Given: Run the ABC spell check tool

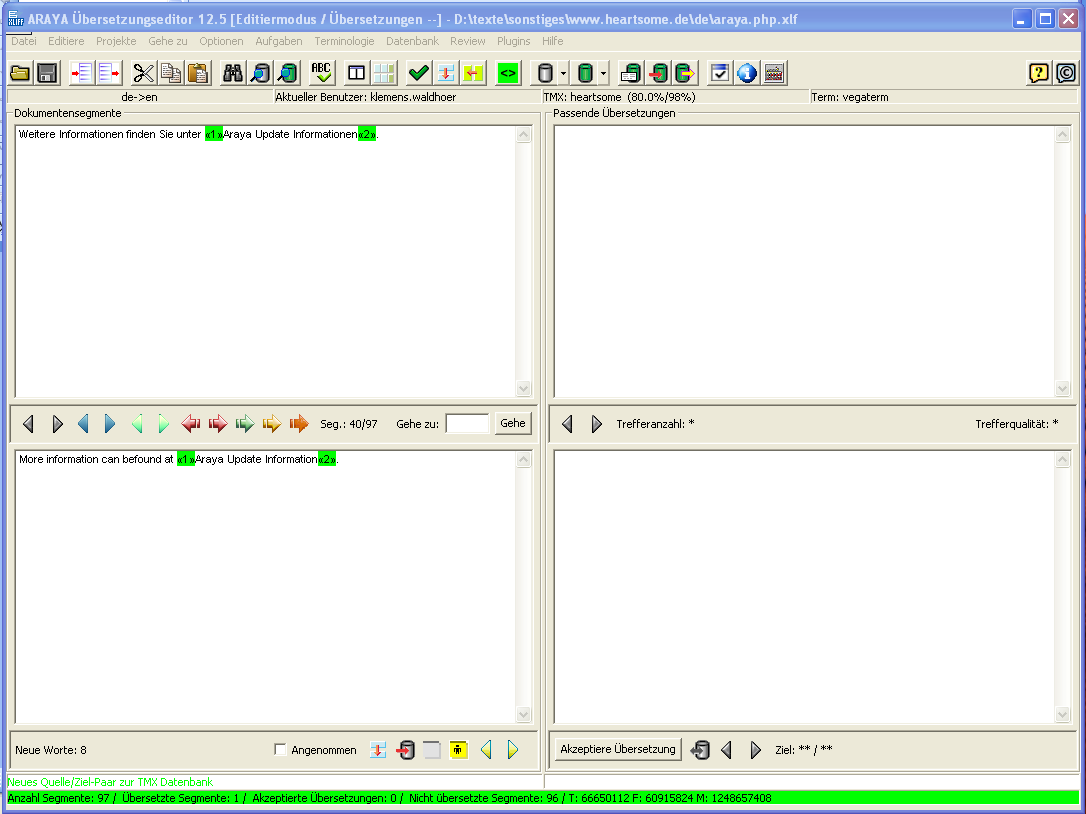Looking at the screenshot, I should point(321,73).
